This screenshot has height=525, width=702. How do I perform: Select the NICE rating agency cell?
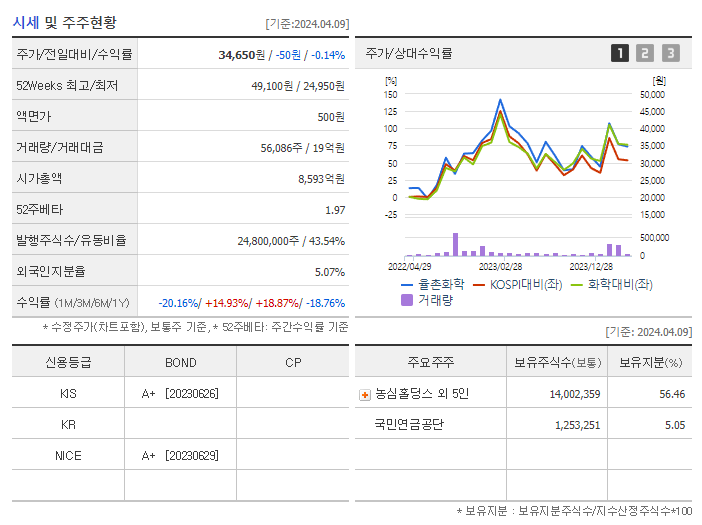coord(68,456)
